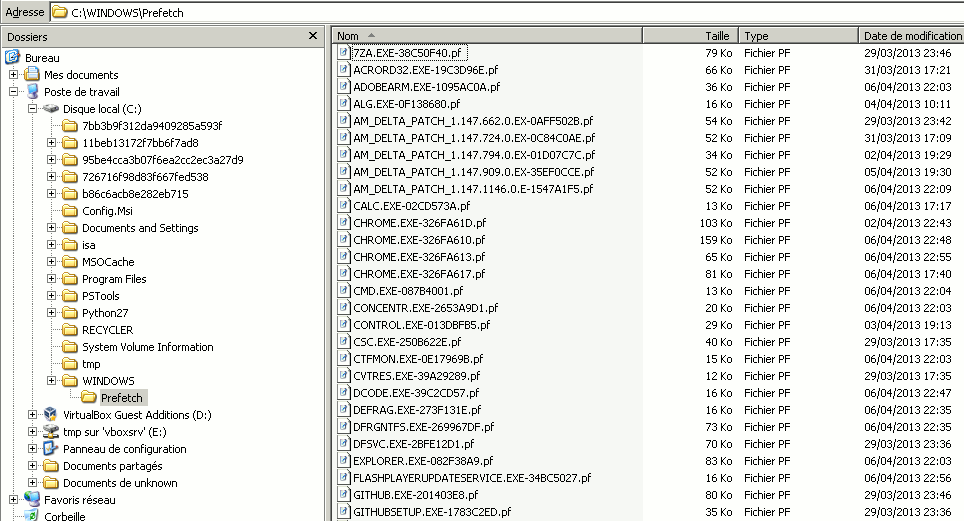Sort files by the Taille column

click(x=690, y=36)
